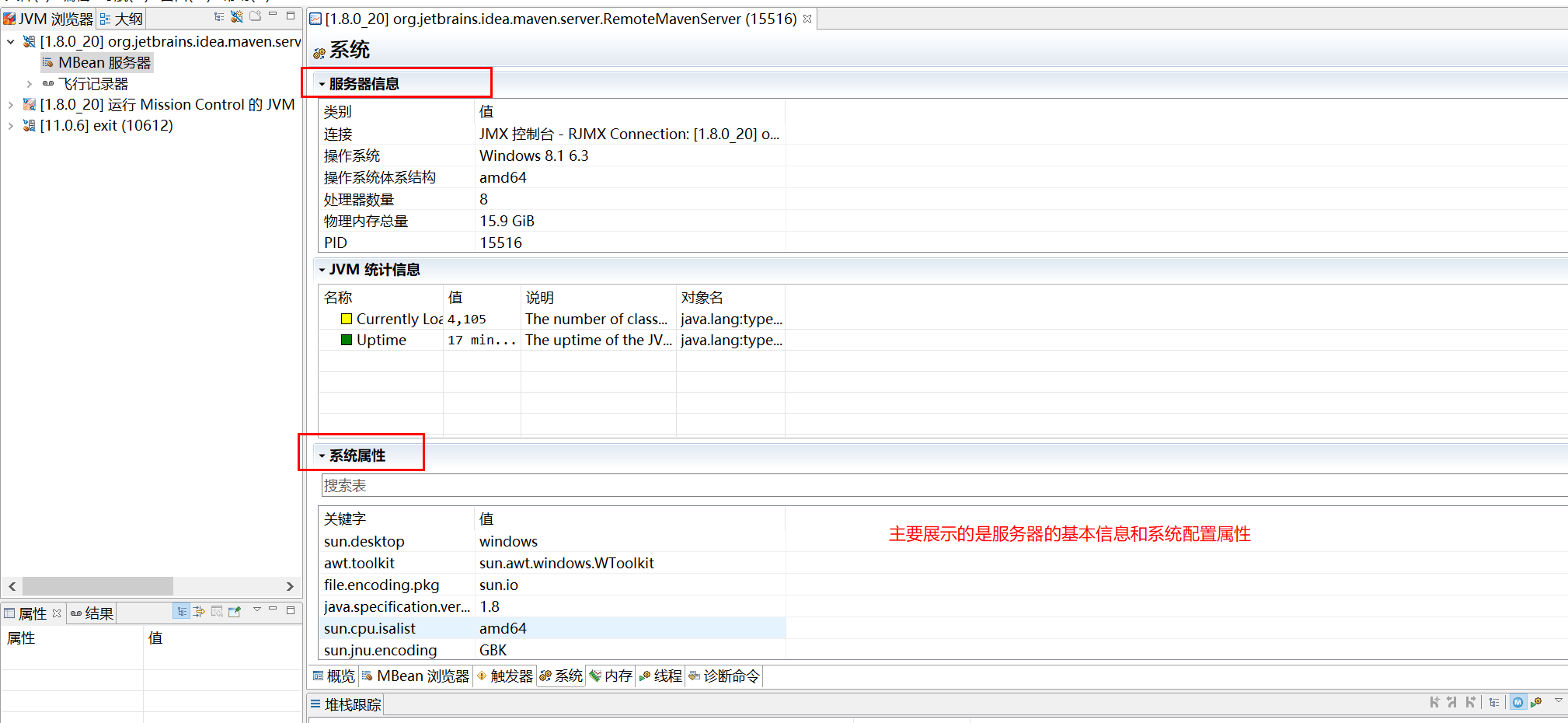Toggle the blue M button in stack trace toolbar
The width and height of the screenshot is (1568, 723).
tap(1517, 702)
